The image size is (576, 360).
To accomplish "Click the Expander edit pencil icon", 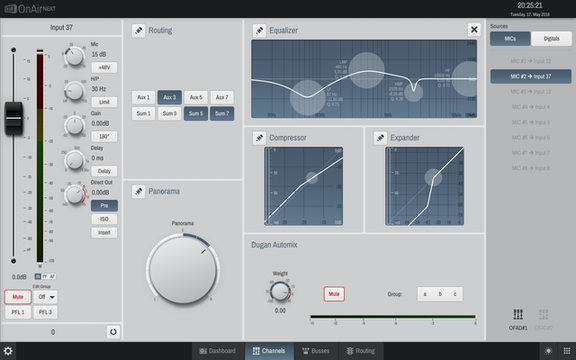I will tap(380, 138).
